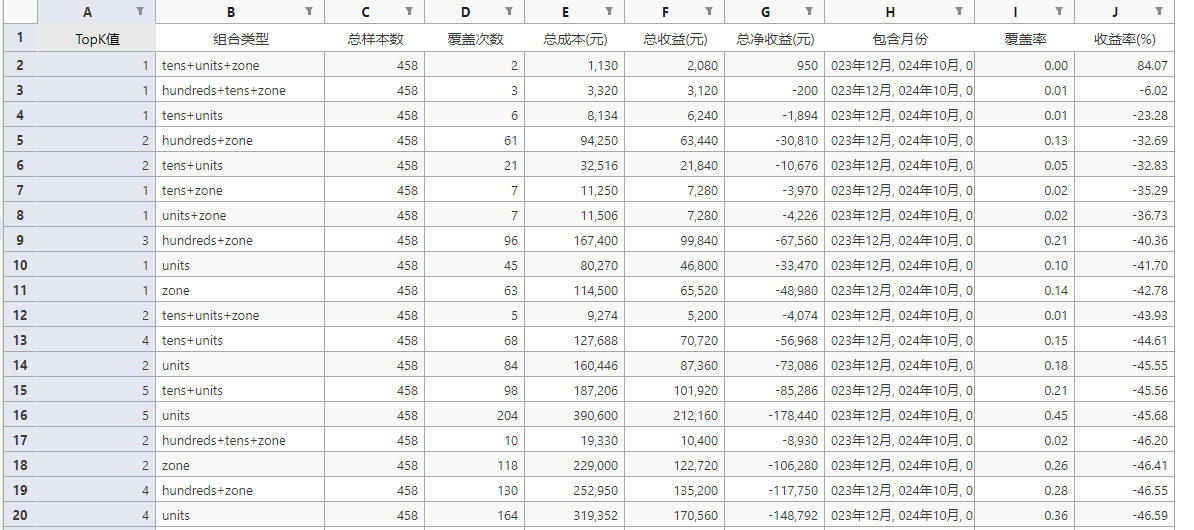Select the 99,840 revenue cell

[x=675, y=241]
